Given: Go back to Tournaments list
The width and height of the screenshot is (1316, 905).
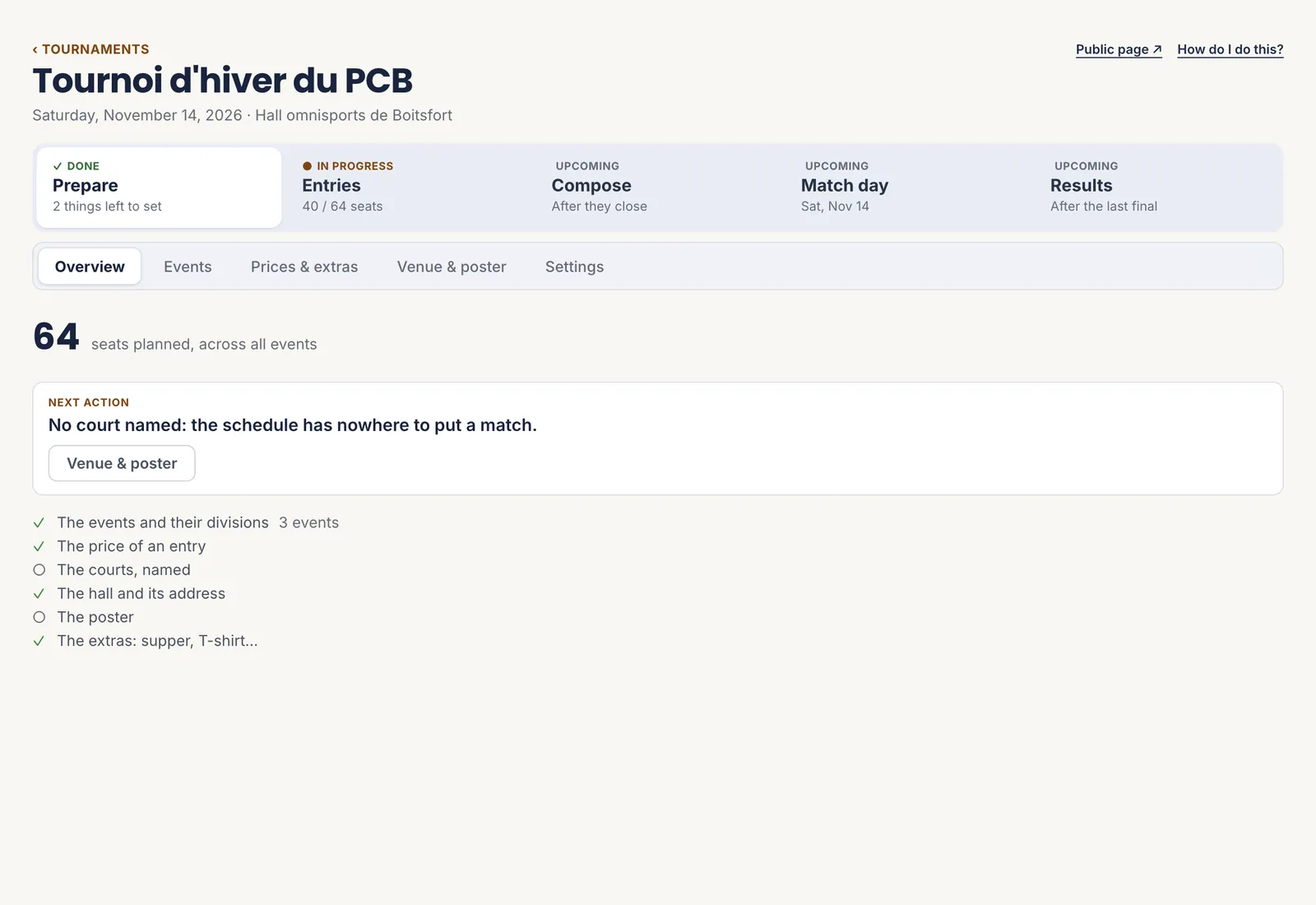Looking at the screenshot, I should pos(91,49).
